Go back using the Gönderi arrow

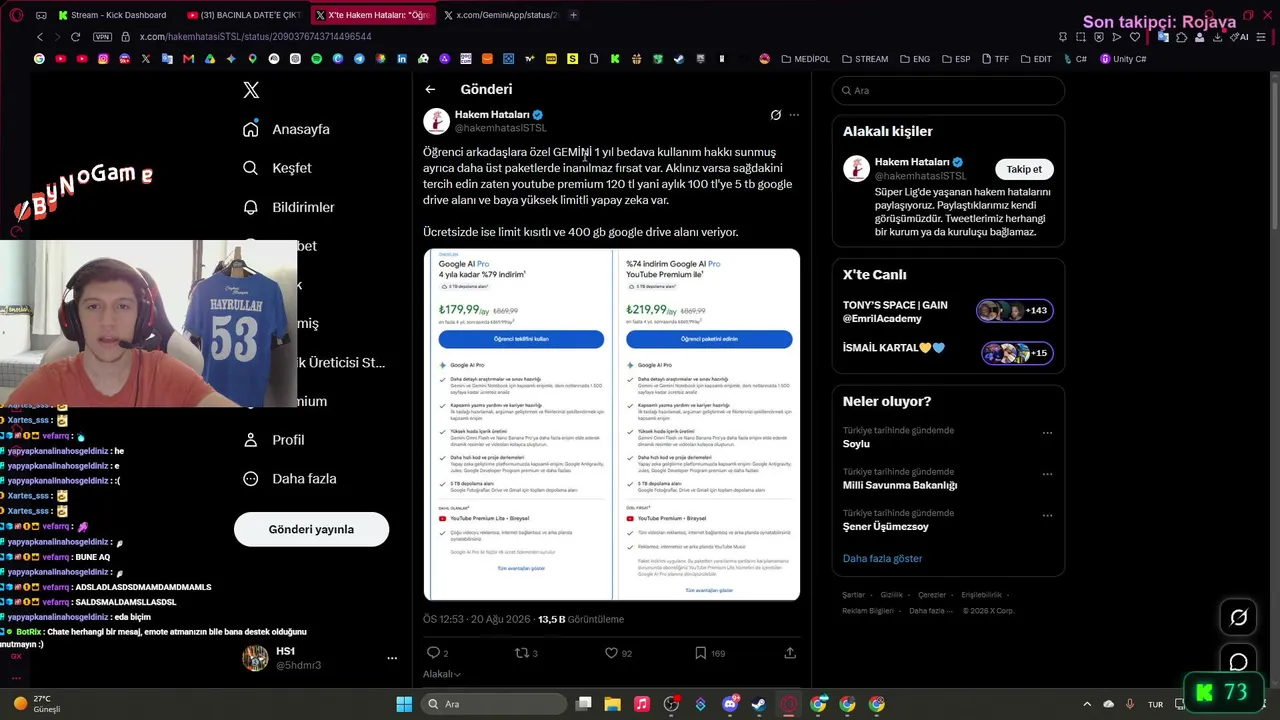(430, 89)
